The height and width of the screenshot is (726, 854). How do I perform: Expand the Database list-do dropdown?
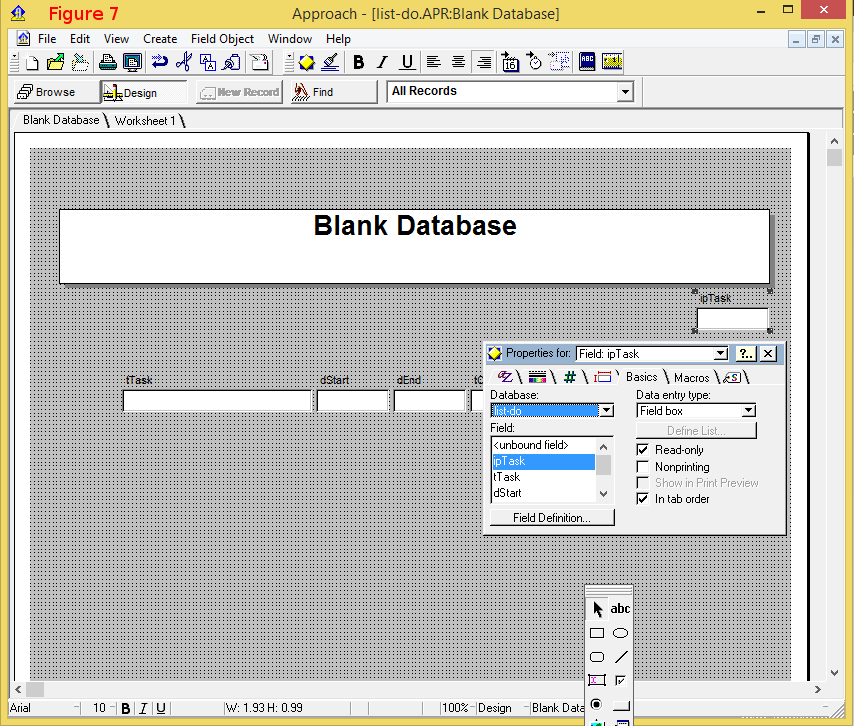tap(605, 411)
